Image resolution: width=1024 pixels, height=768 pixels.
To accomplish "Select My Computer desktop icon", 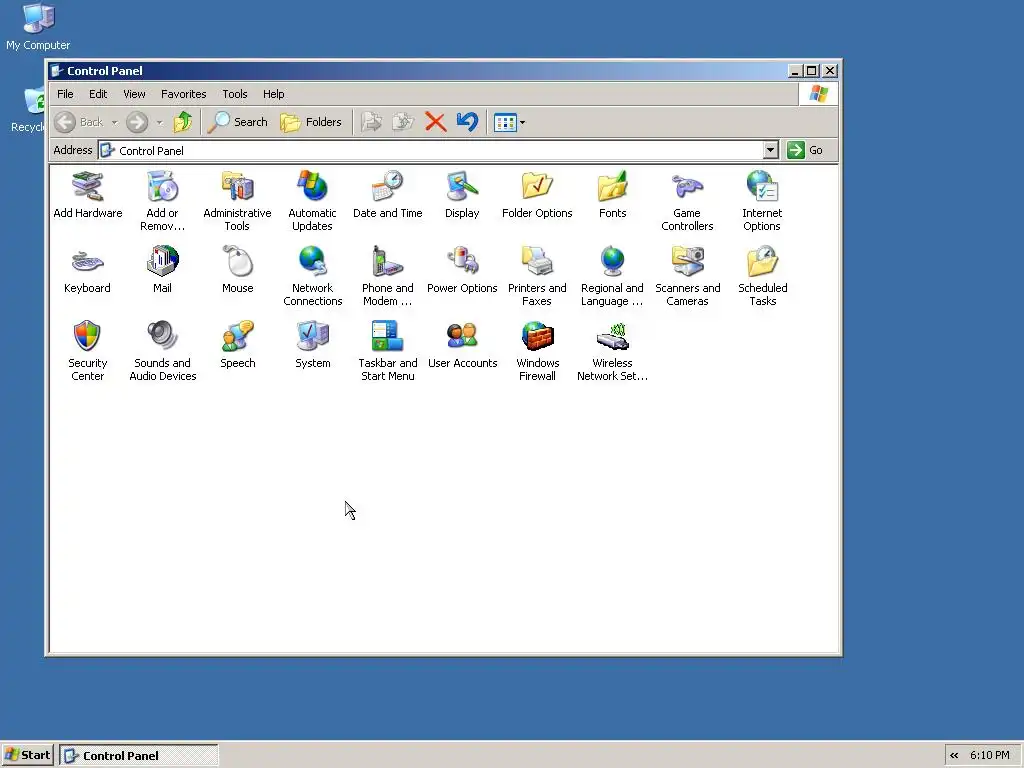I will point(38,26).
